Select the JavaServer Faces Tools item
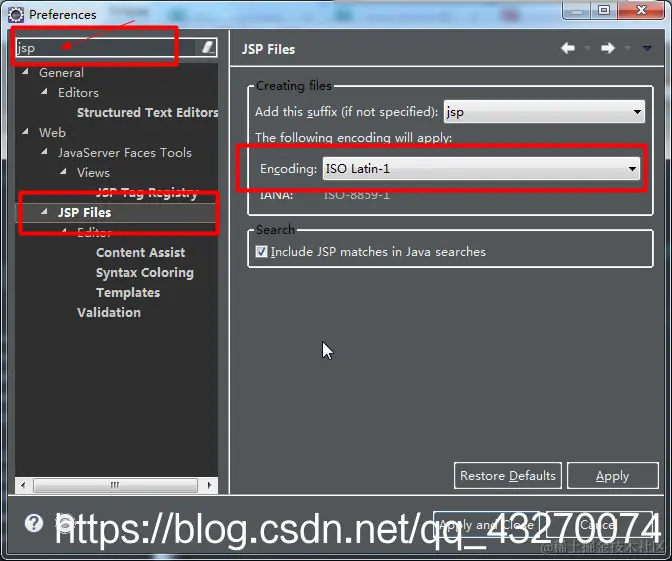The width and height of the screenshot is (672, 561). coord(125,153)
